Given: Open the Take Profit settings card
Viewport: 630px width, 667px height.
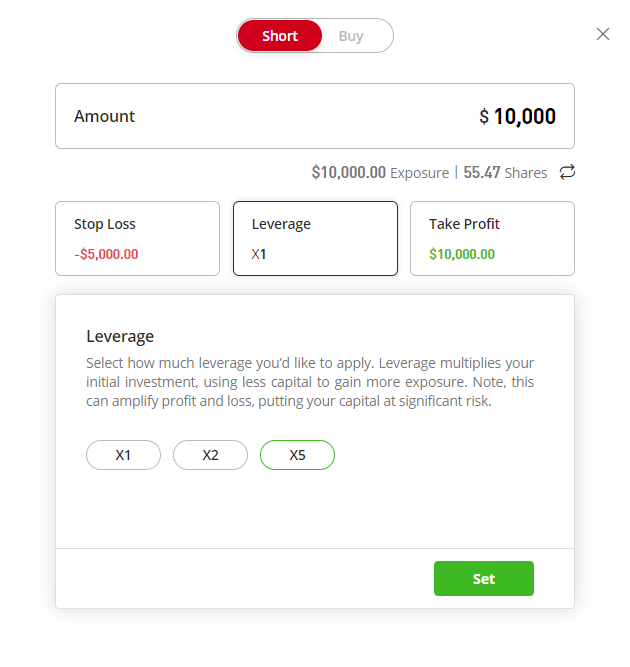Looking at the screenshot, I should click(492, 238).
